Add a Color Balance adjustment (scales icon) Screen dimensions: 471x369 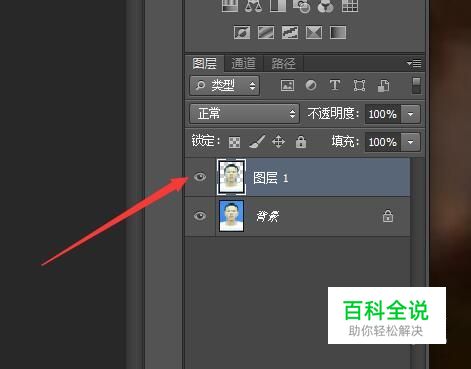pyautogui.click(x=253, y=6)
